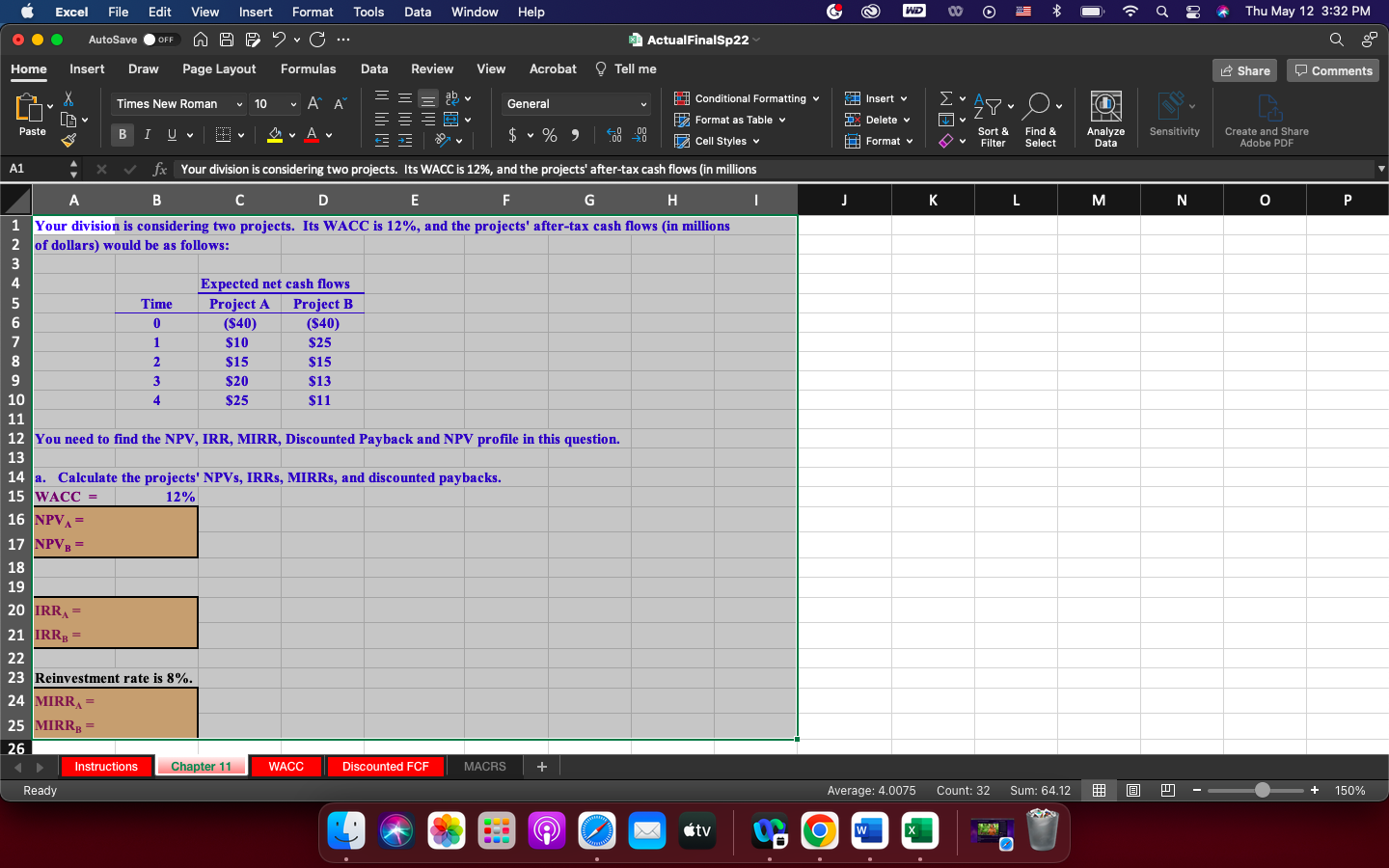
Task: Switch to Page Layout view in status bar
Action: click(1133, 791)
